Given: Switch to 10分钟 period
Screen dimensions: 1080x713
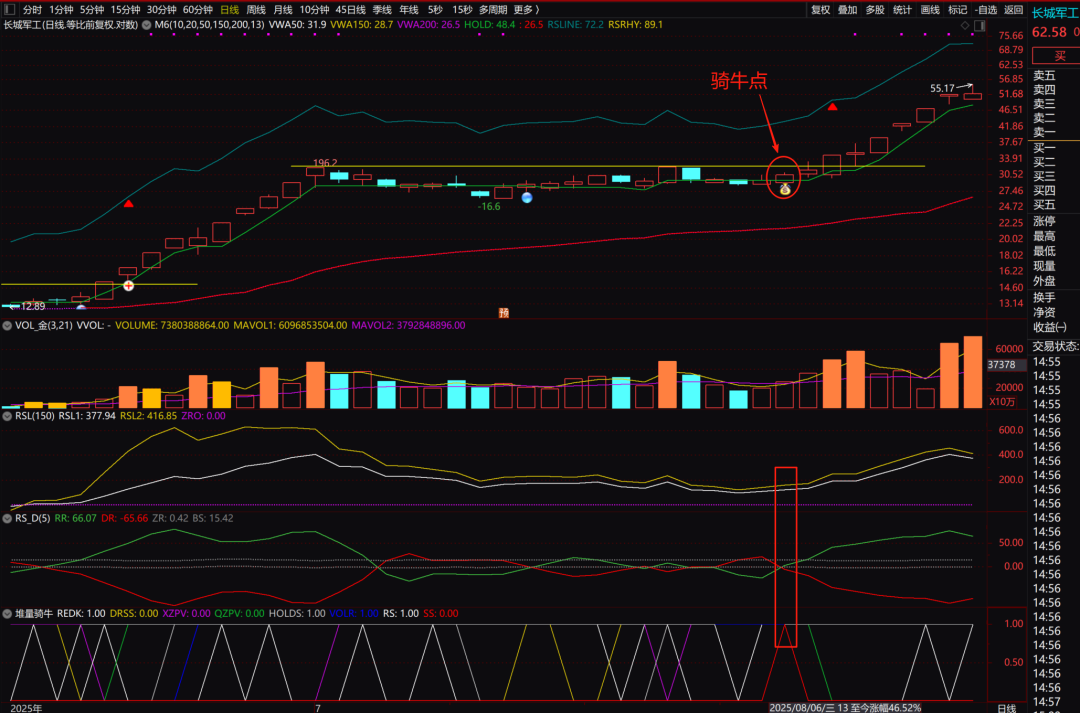Looking at the screenshot, I should [314, 10].
